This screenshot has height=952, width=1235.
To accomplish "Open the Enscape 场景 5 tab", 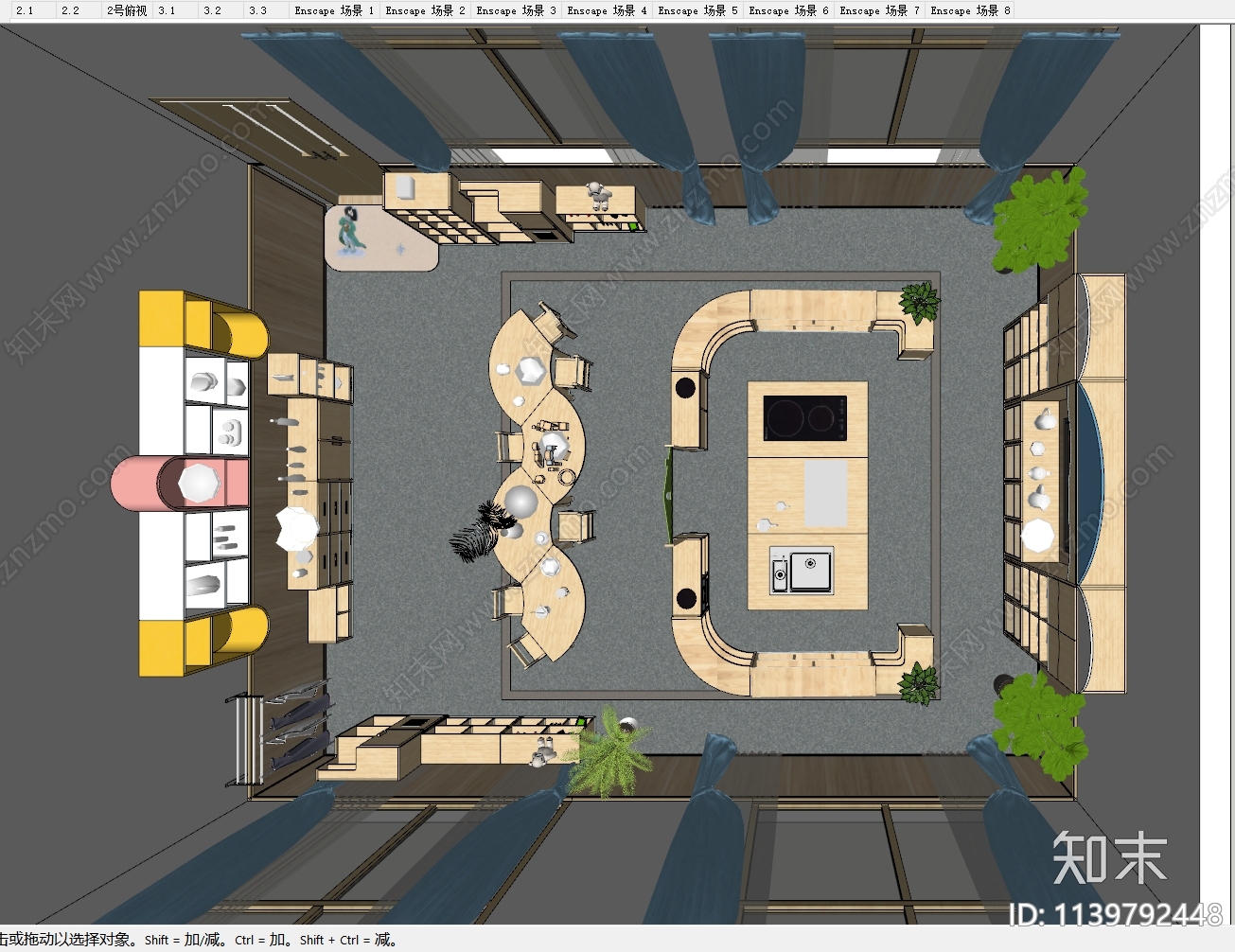I will tap(697, 10).
